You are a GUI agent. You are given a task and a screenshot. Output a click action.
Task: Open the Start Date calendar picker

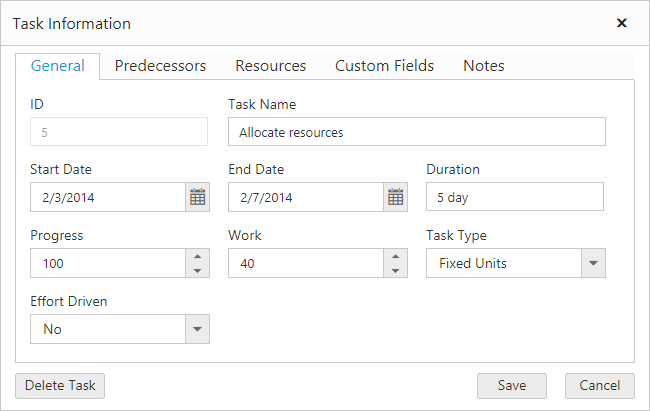click(x=197, y=198)
